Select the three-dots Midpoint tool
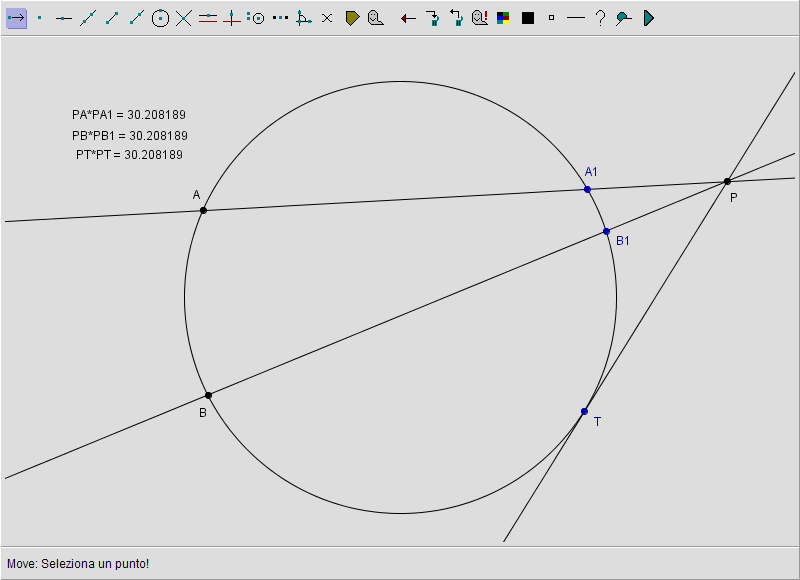Screen dimensions: 800x580 (280, 18)
